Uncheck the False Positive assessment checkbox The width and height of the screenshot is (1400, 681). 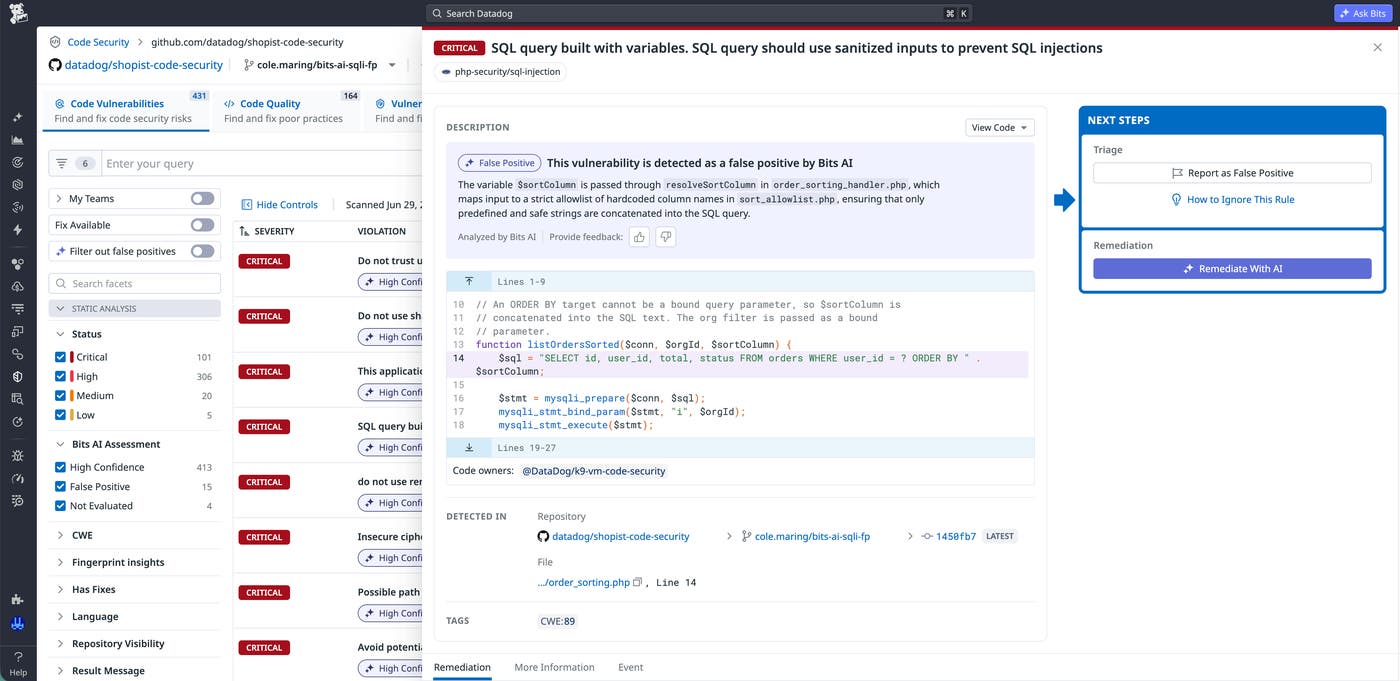60,486
